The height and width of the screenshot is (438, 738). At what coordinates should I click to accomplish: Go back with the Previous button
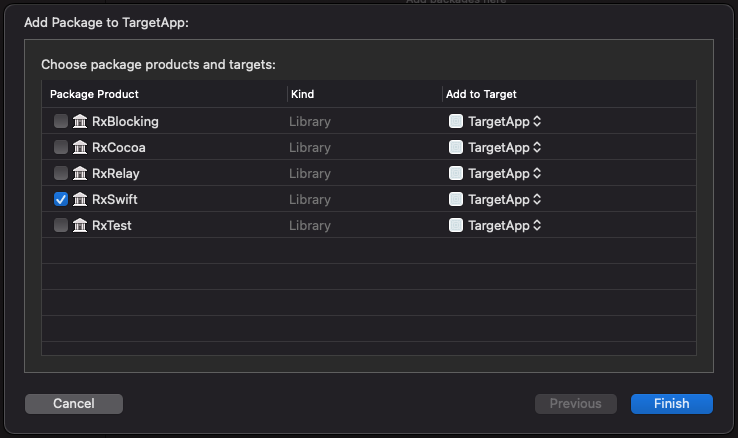click(x=576, y=404)
